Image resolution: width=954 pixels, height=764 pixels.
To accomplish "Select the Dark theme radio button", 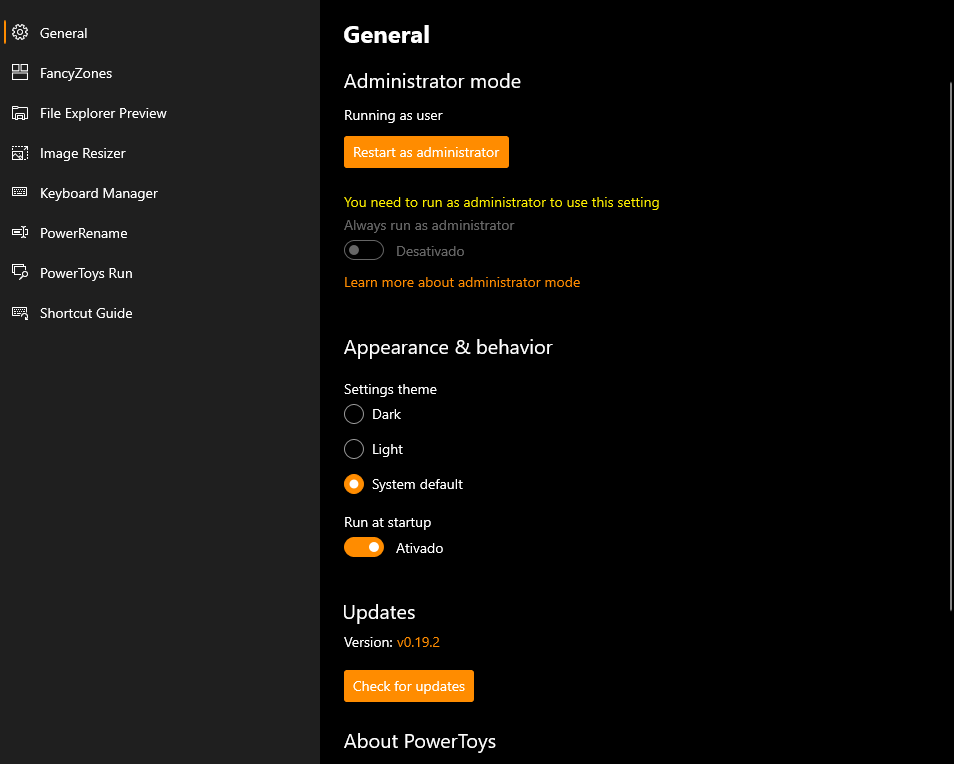I will click(353, 414).
